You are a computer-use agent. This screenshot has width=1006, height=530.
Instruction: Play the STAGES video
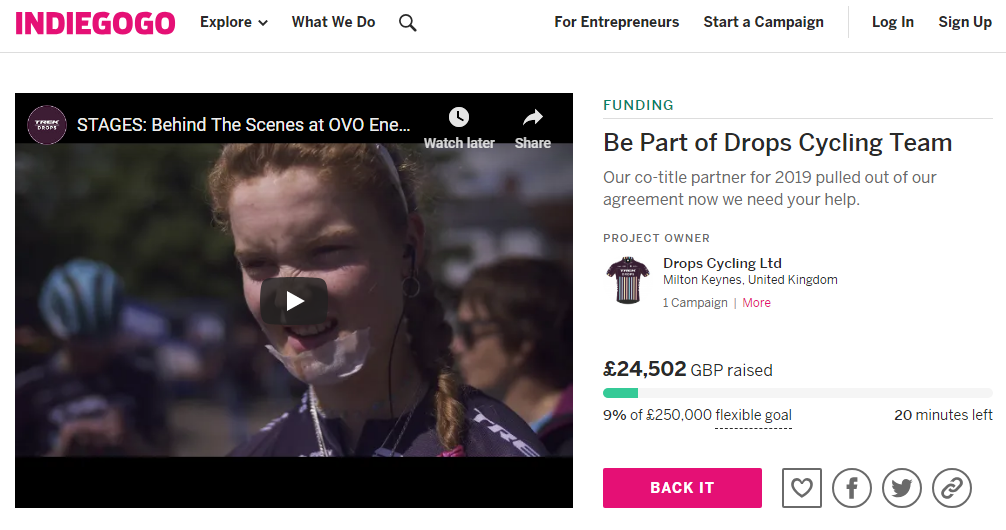(x=294, y=300)
